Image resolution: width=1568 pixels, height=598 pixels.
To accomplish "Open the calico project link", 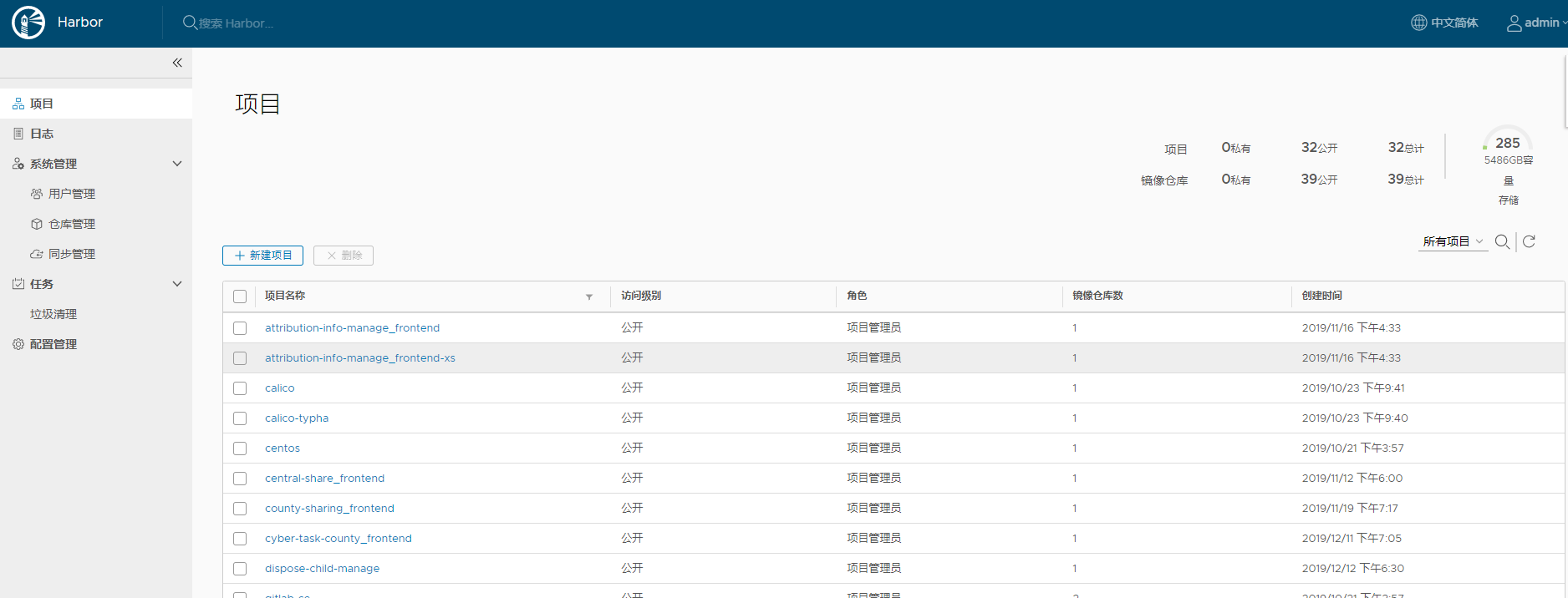I will click(280, 388).
